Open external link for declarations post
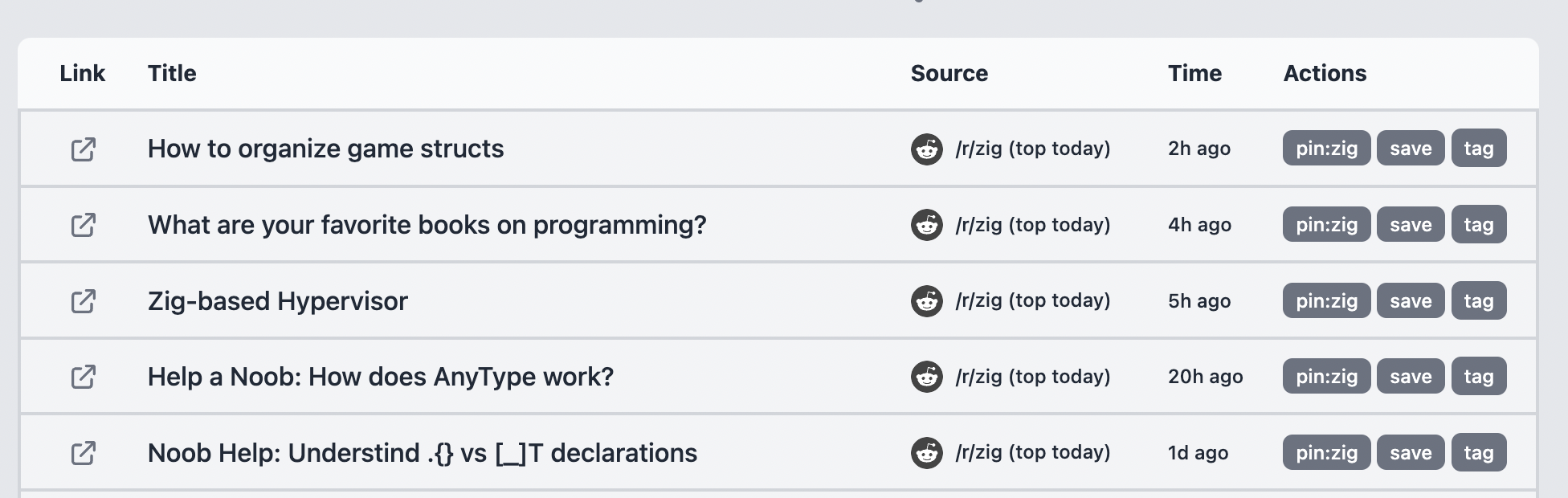The width and height of the screenshot is (1568, 498). click(x=84, y=453)
